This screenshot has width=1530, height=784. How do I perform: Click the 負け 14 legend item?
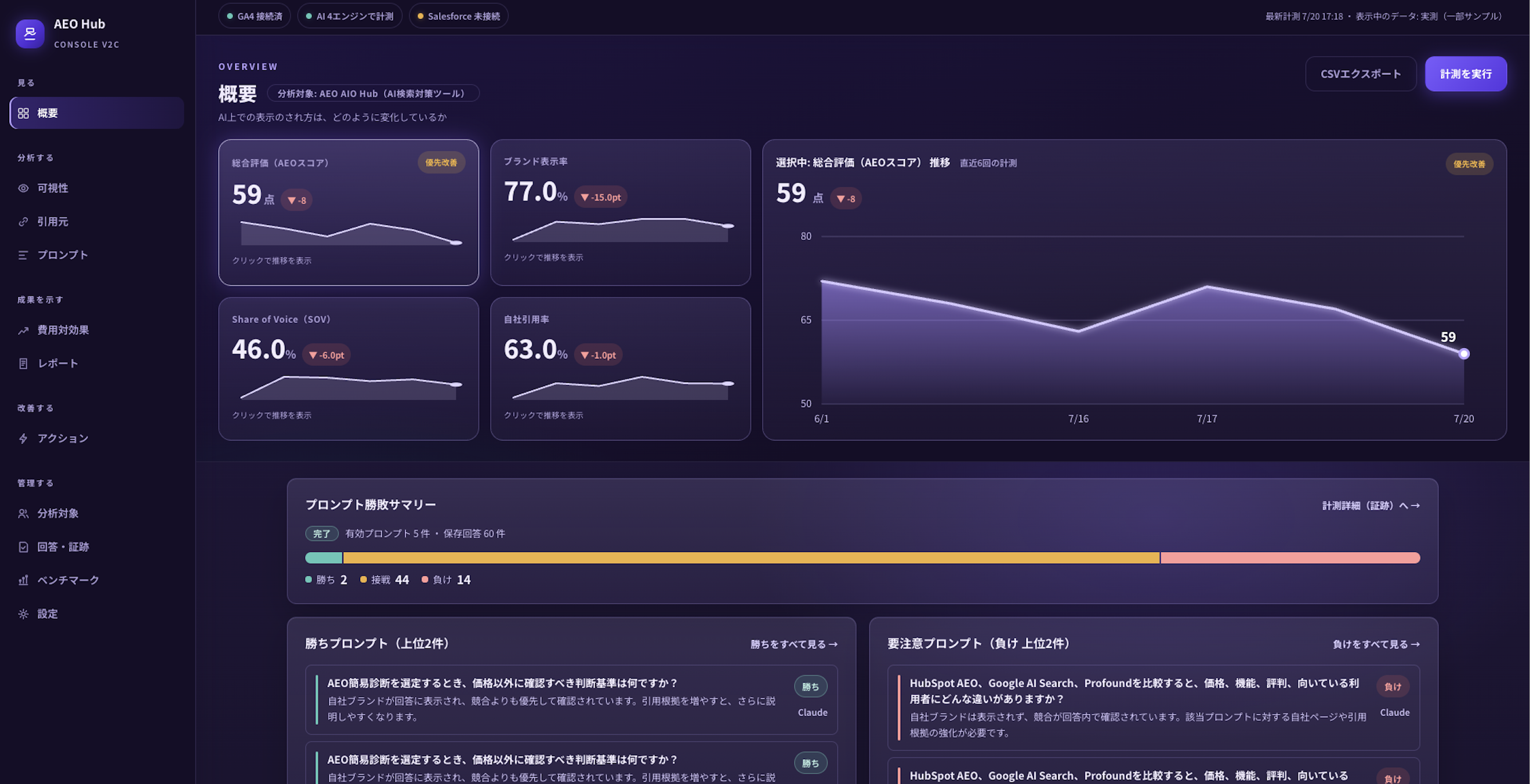[446, 580]
